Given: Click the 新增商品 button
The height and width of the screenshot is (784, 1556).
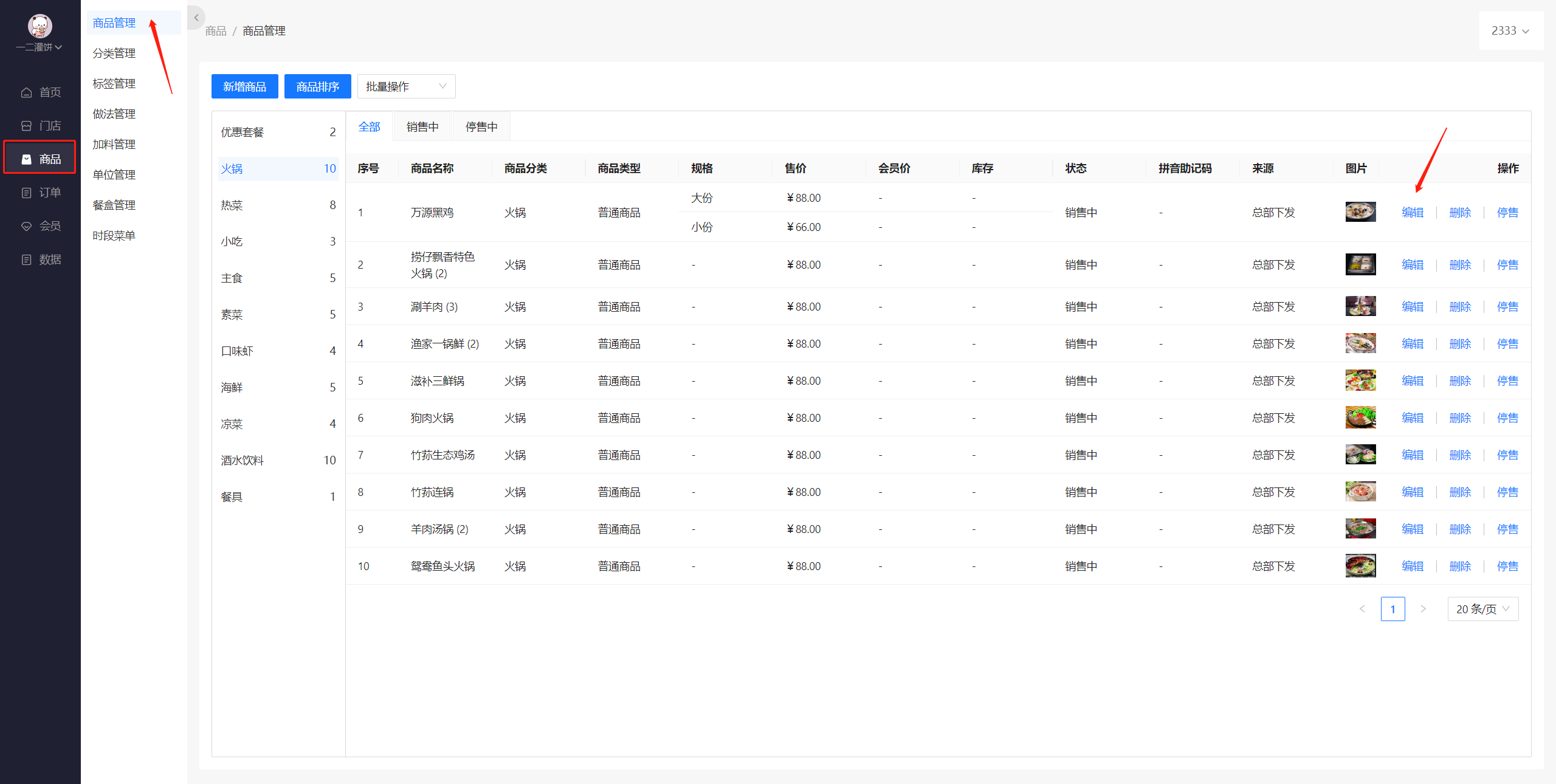Looking at the screenshot, I should (244, 86).
